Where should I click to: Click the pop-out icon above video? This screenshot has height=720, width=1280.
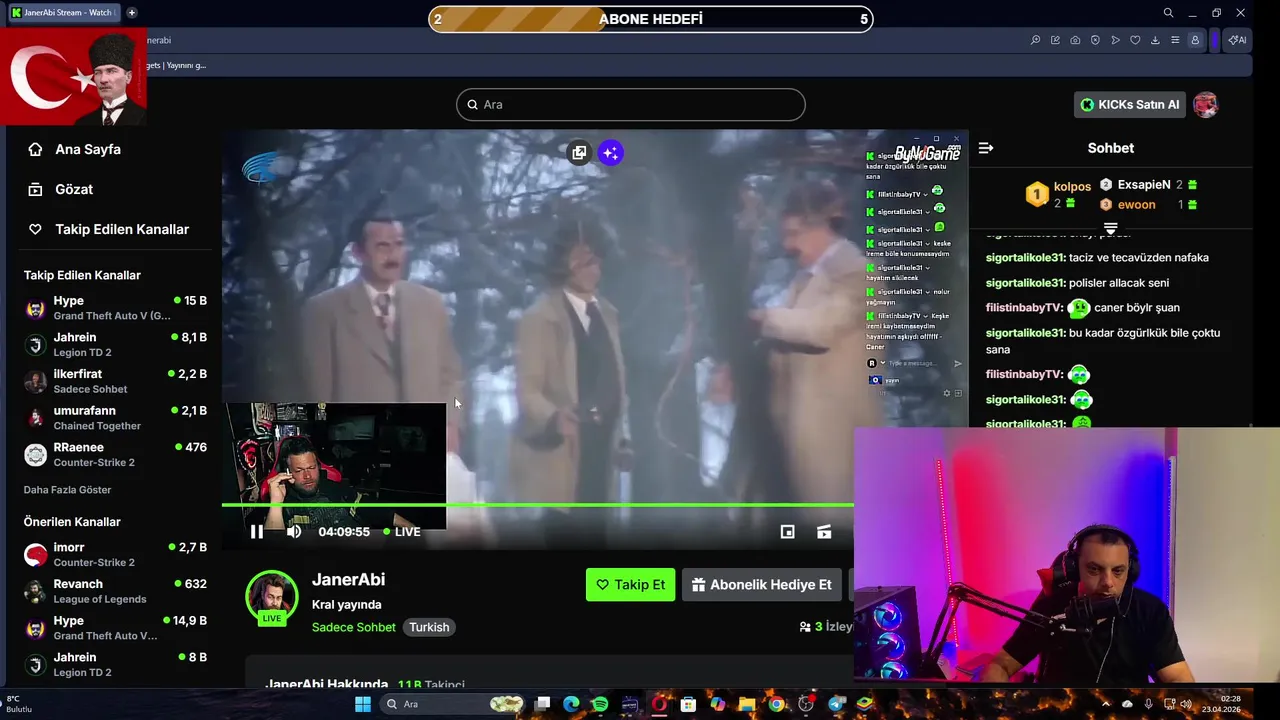point(579,153)
